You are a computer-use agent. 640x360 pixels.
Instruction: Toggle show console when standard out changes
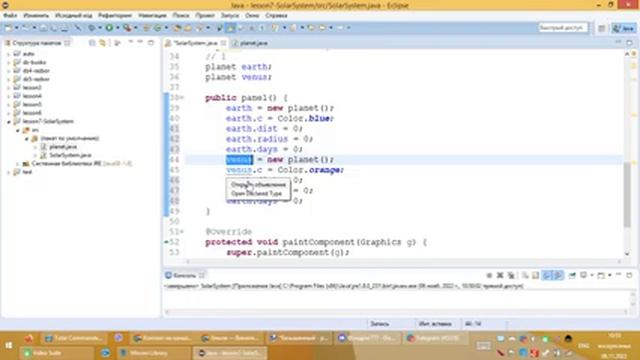[x=546, y=276]
